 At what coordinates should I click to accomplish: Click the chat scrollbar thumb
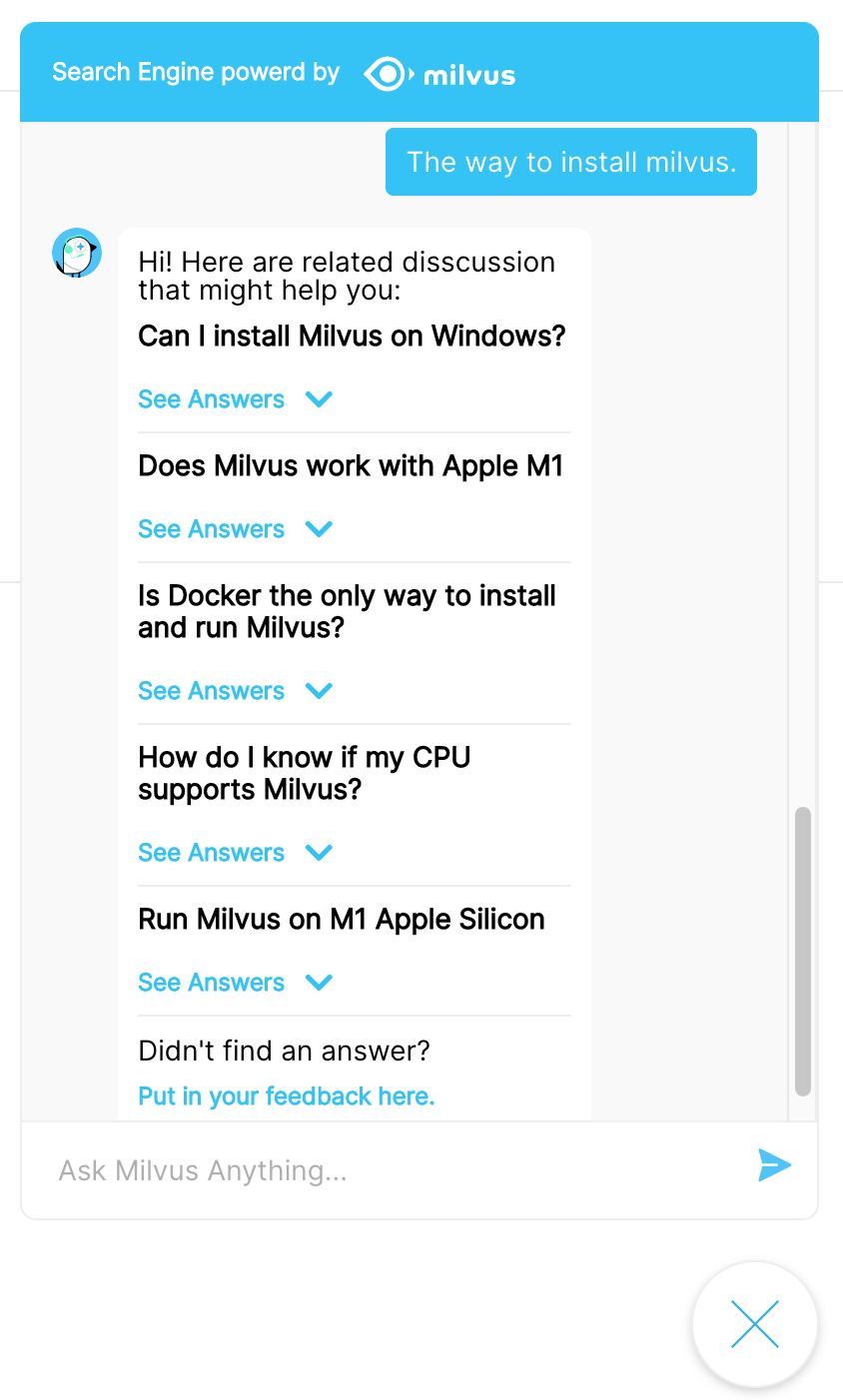point(802,951)
